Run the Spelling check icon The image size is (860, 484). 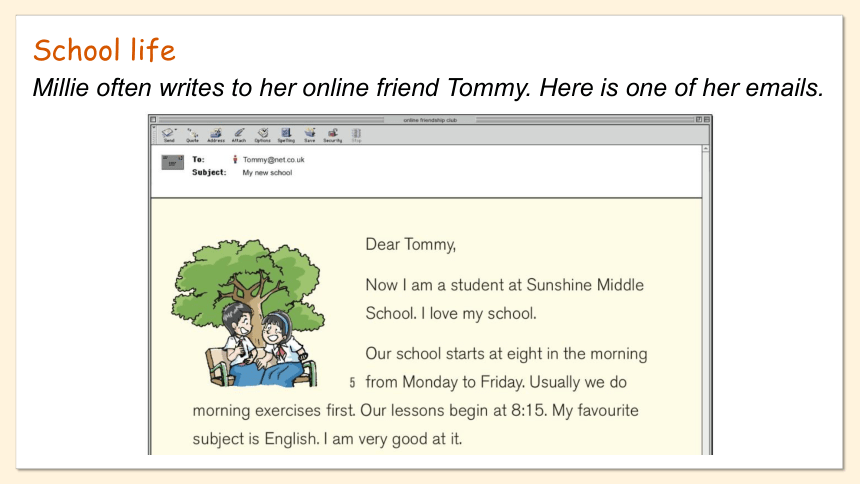point(286,134)
